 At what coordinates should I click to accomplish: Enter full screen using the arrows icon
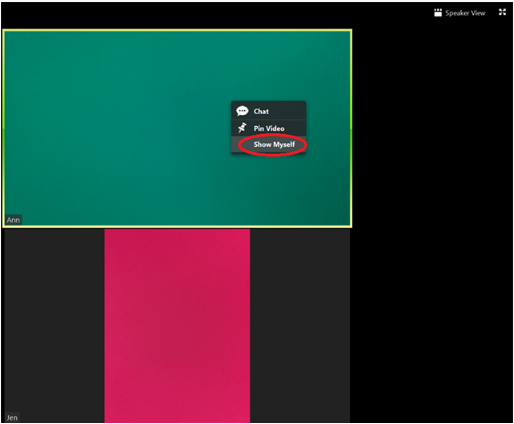[x=502, y=12]
